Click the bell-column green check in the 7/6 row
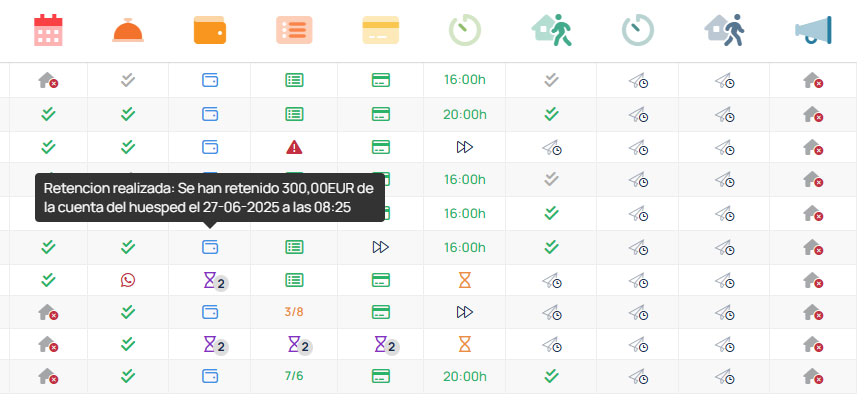Screen dimensions: 865x405 (128, 376)
